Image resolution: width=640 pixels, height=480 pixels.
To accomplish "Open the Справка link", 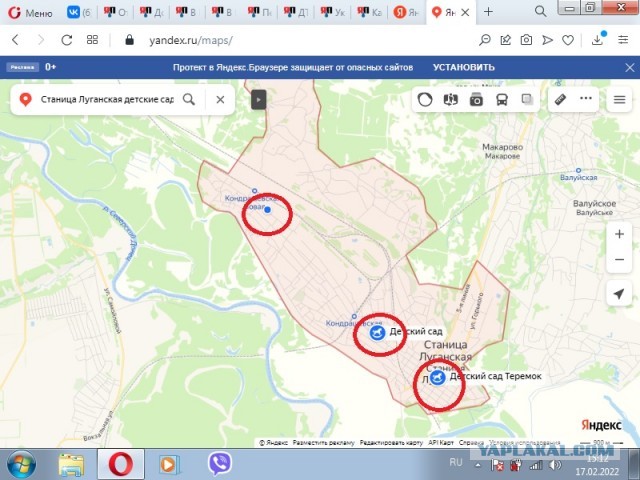I will (471, 443).
